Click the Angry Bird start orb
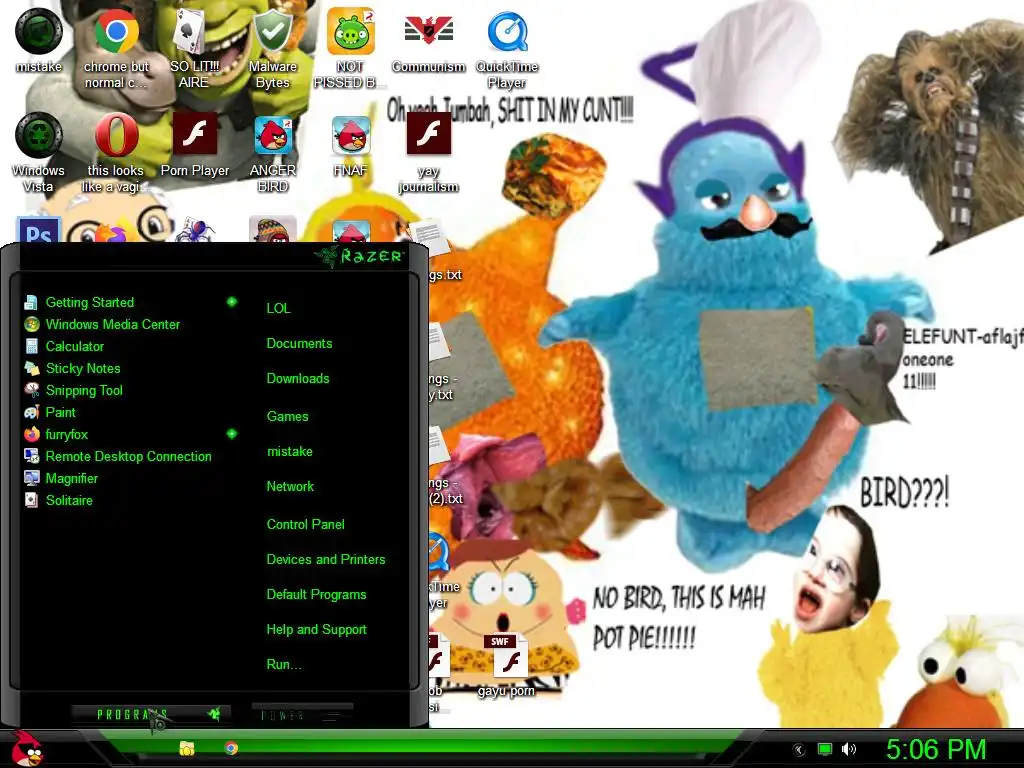This screenshot has width=1024, height=768. [27, 748]
